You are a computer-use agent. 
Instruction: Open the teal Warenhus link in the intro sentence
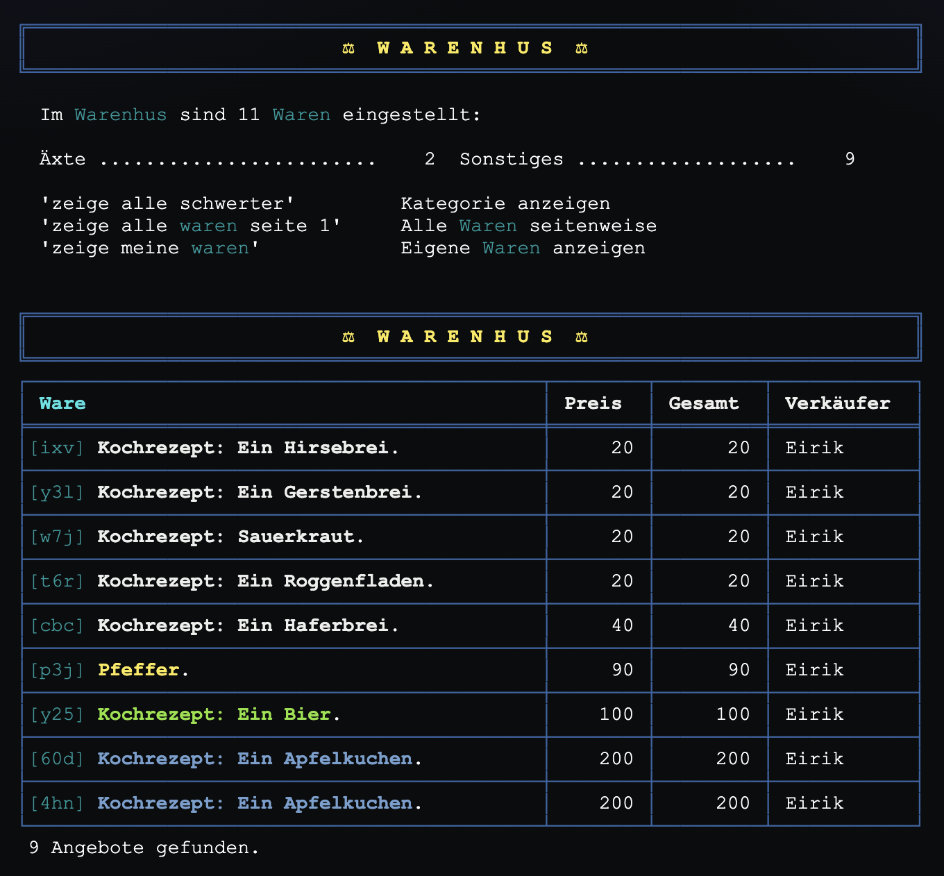coord(120,115)
